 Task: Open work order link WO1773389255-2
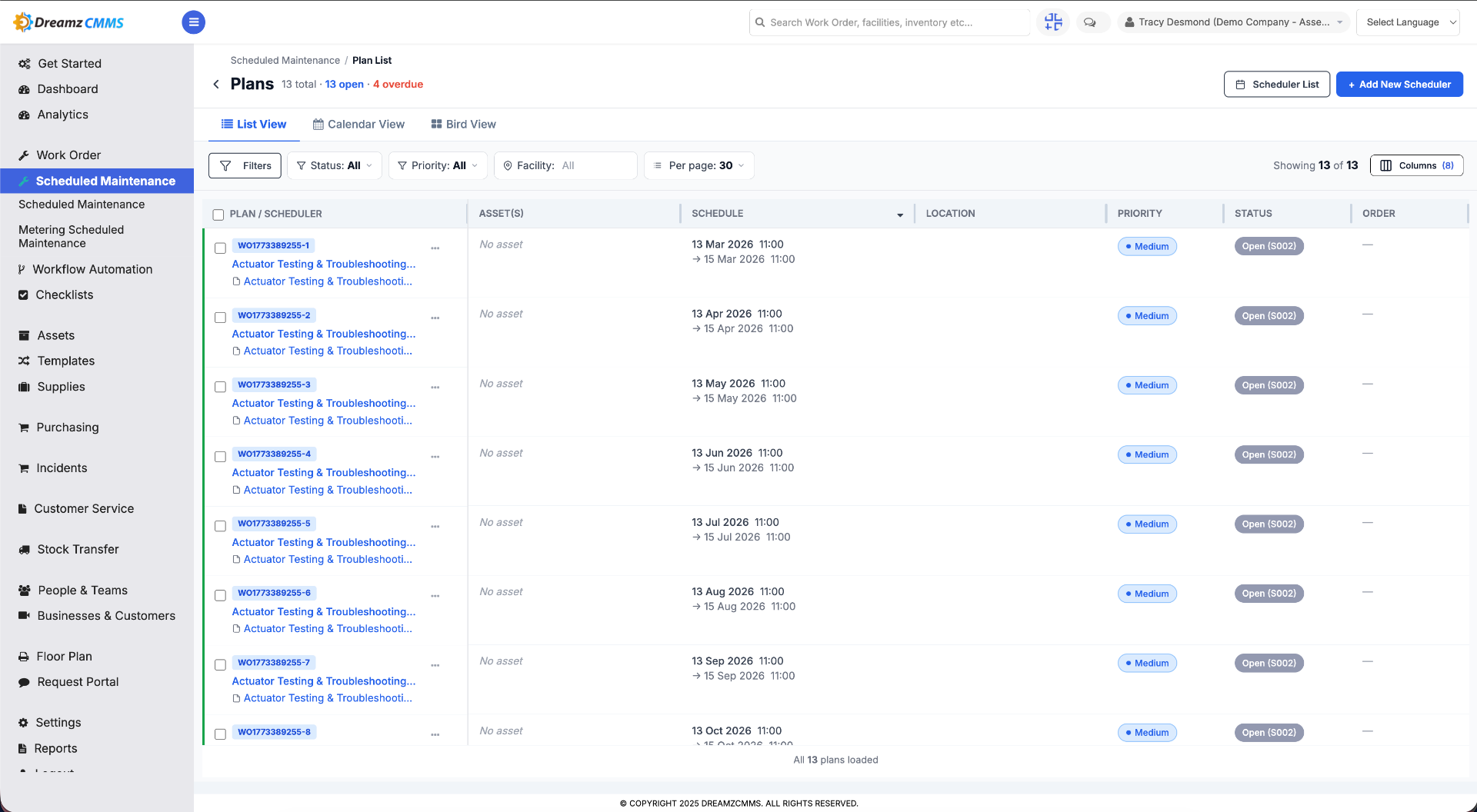tap(274, 315)
